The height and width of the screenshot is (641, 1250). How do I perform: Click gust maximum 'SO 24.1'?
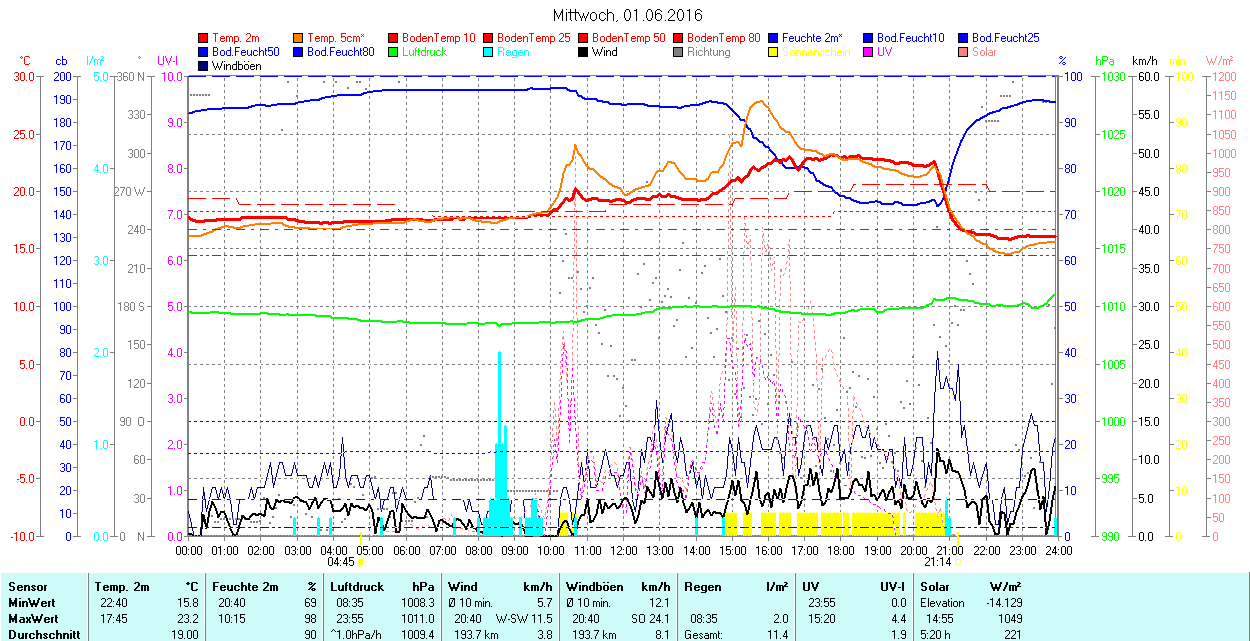point(649,619)
